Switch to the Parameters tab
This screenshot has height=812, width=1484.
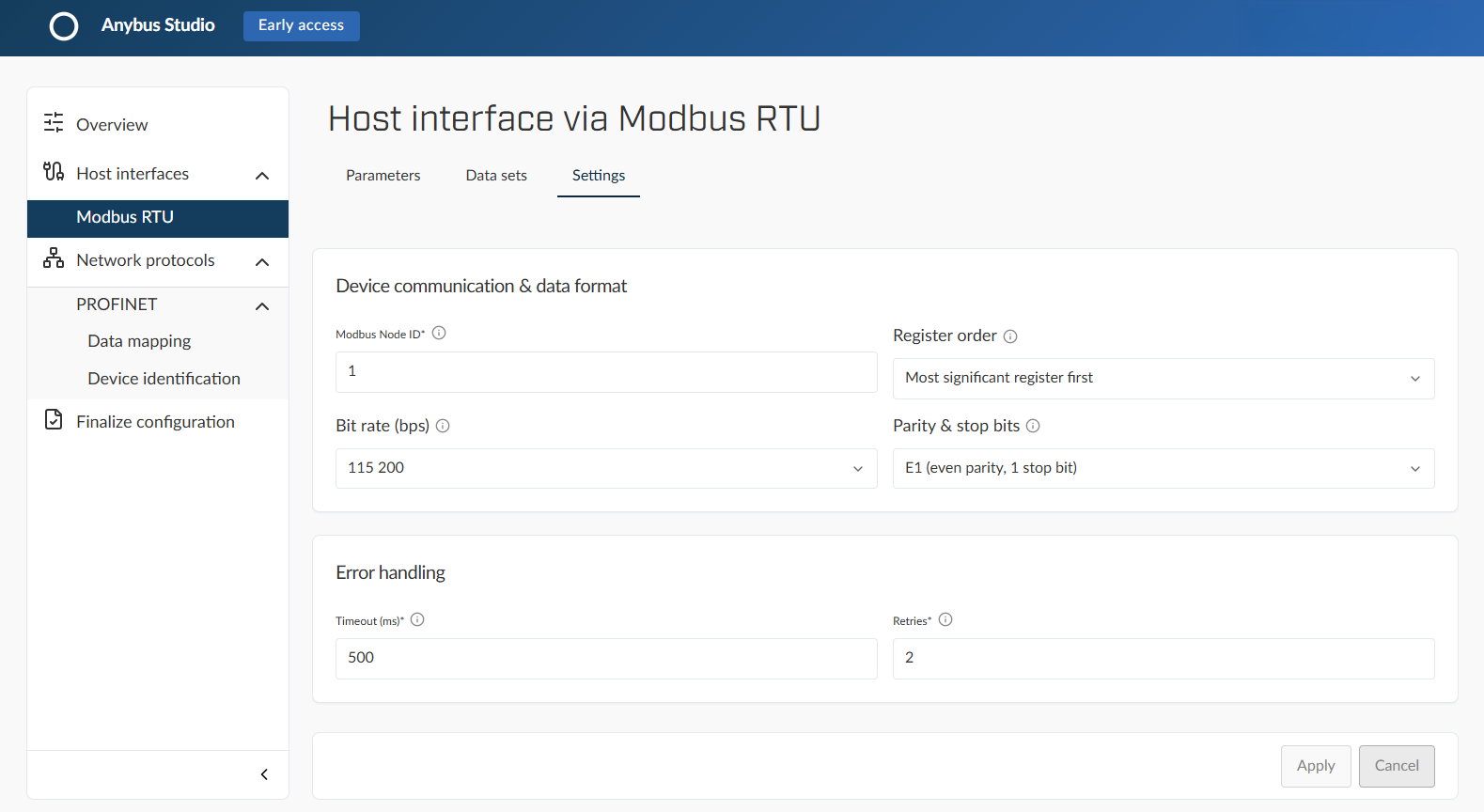tap(383, 176)
